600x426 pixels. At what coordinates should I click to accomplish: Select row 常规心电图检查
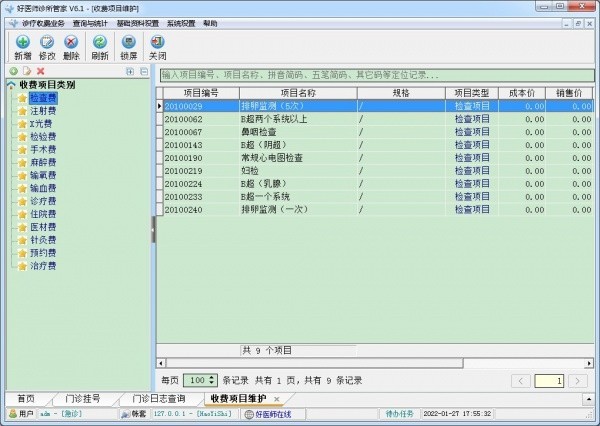[375, 158]
